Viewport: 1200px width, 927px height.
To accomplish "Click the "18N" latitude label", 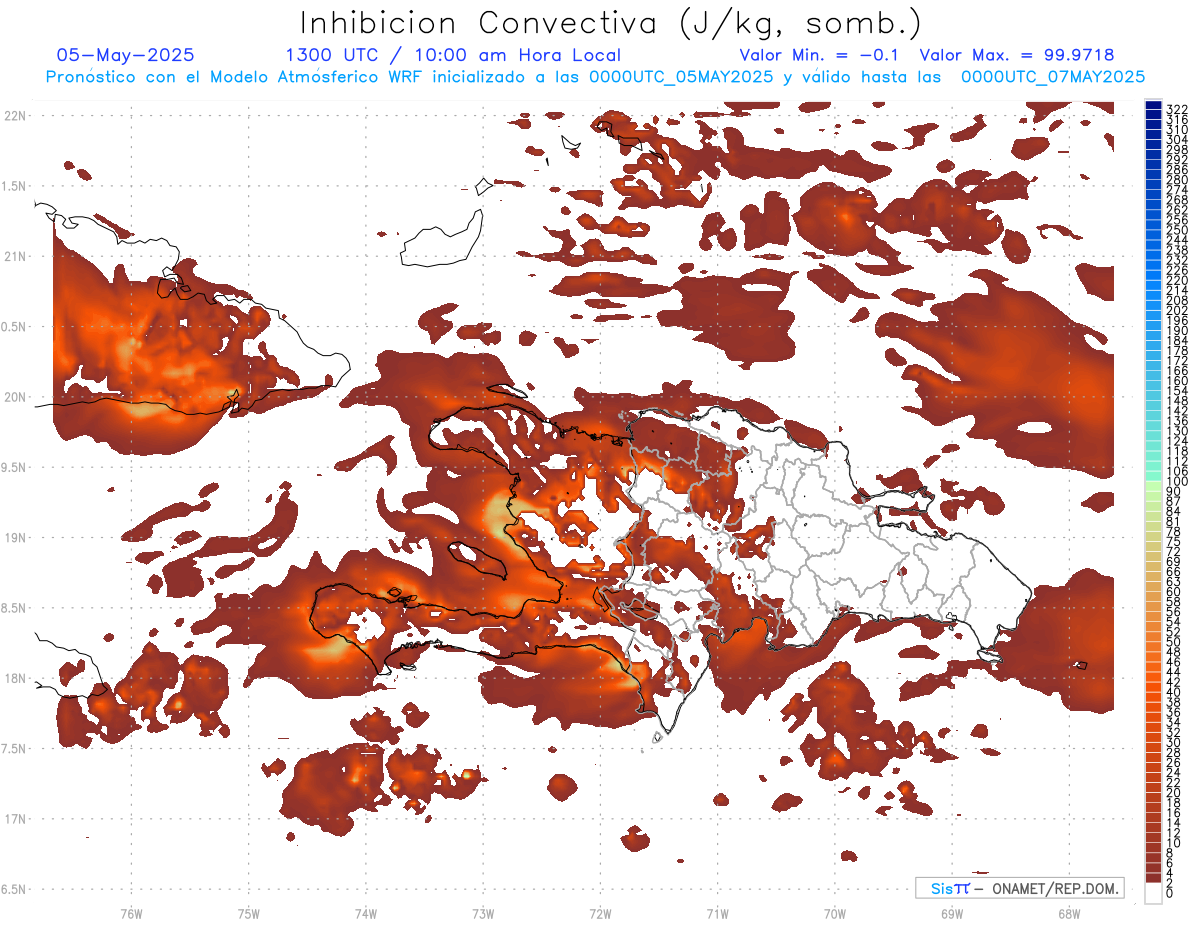I will tap(14, 679).
